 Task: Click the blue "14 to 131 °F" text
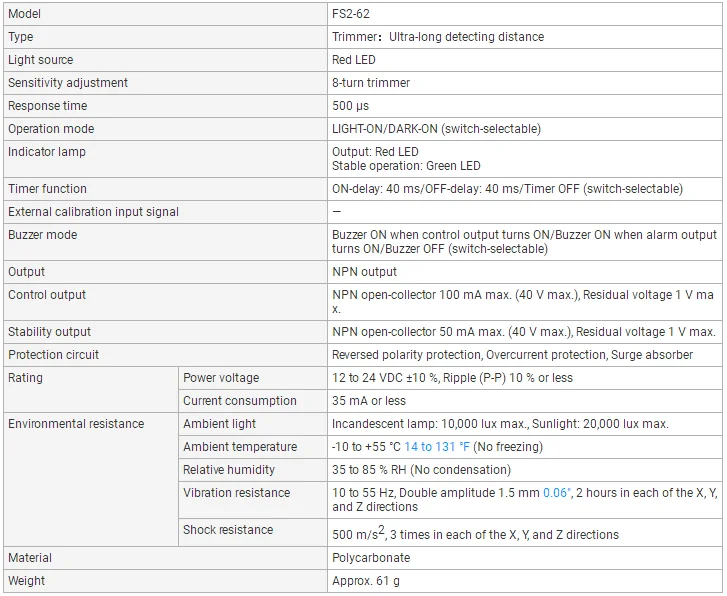click(x=437, y=447)
